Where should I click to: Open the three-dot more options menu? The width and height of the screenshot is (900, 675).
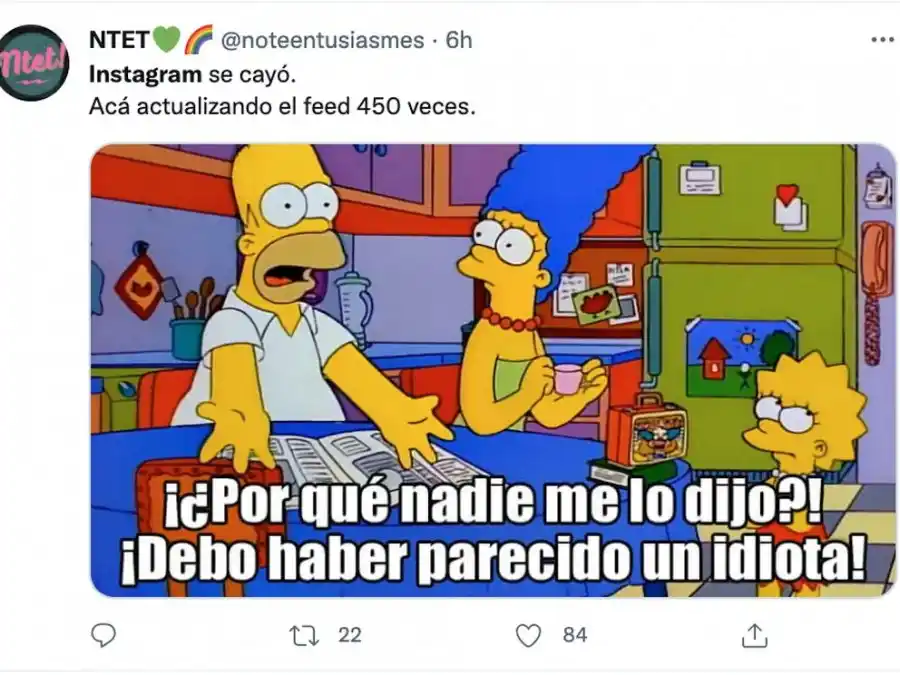pos(883,40)
